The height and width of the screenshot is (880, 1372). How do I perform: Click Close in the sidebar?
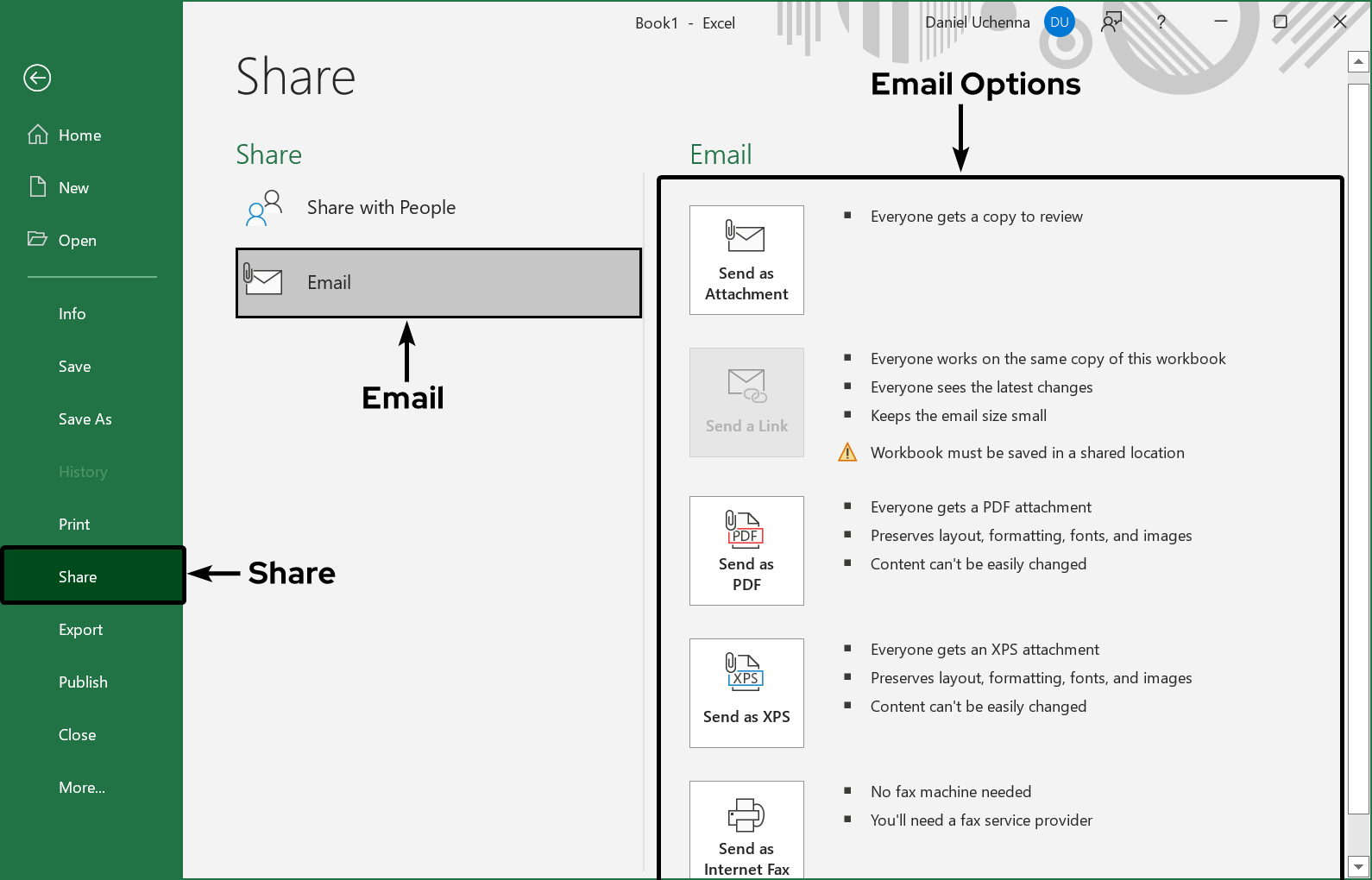91,735
